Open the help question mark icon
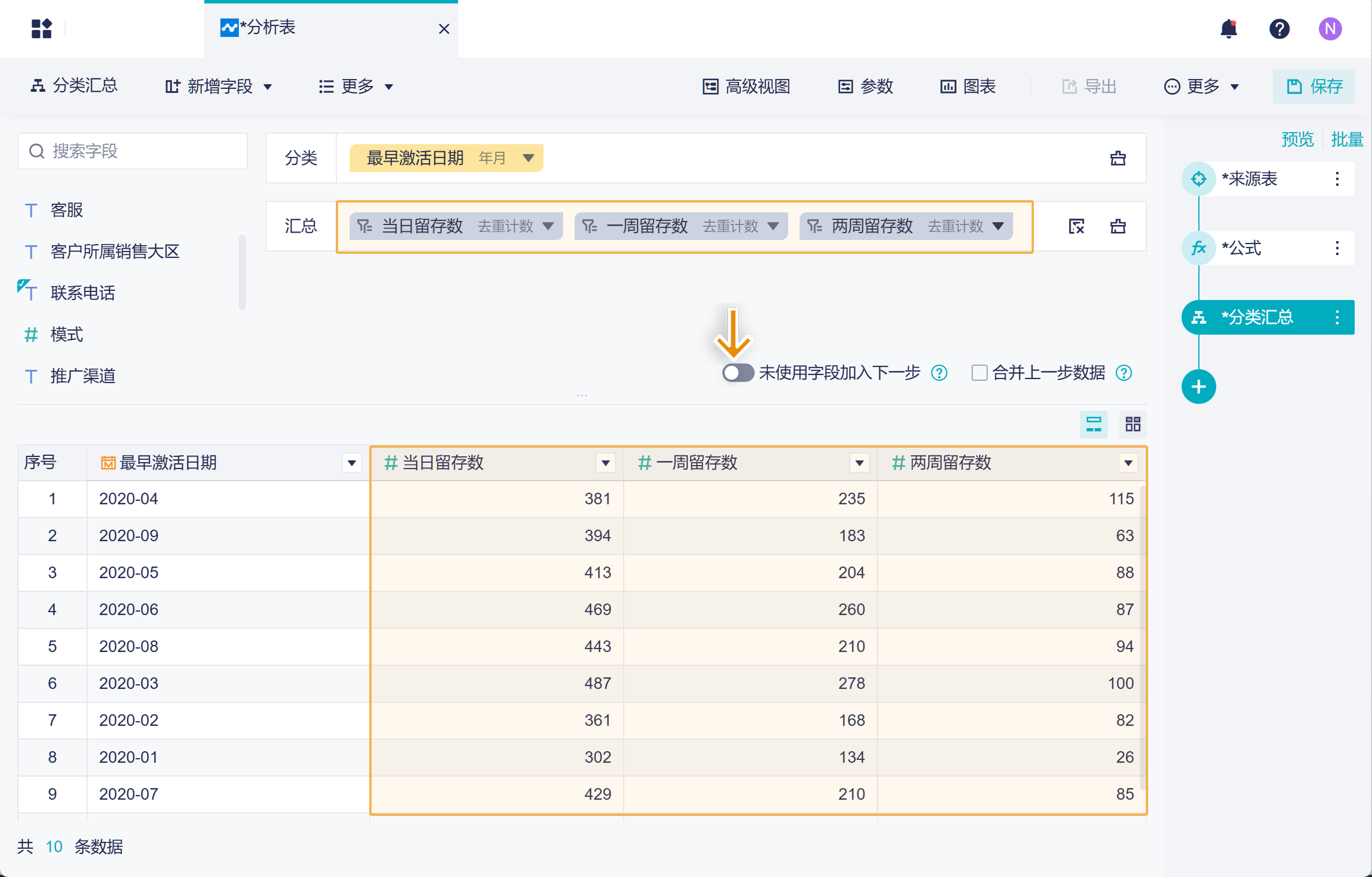This screenshot has height=877, width=1372. click(1279, 29)
